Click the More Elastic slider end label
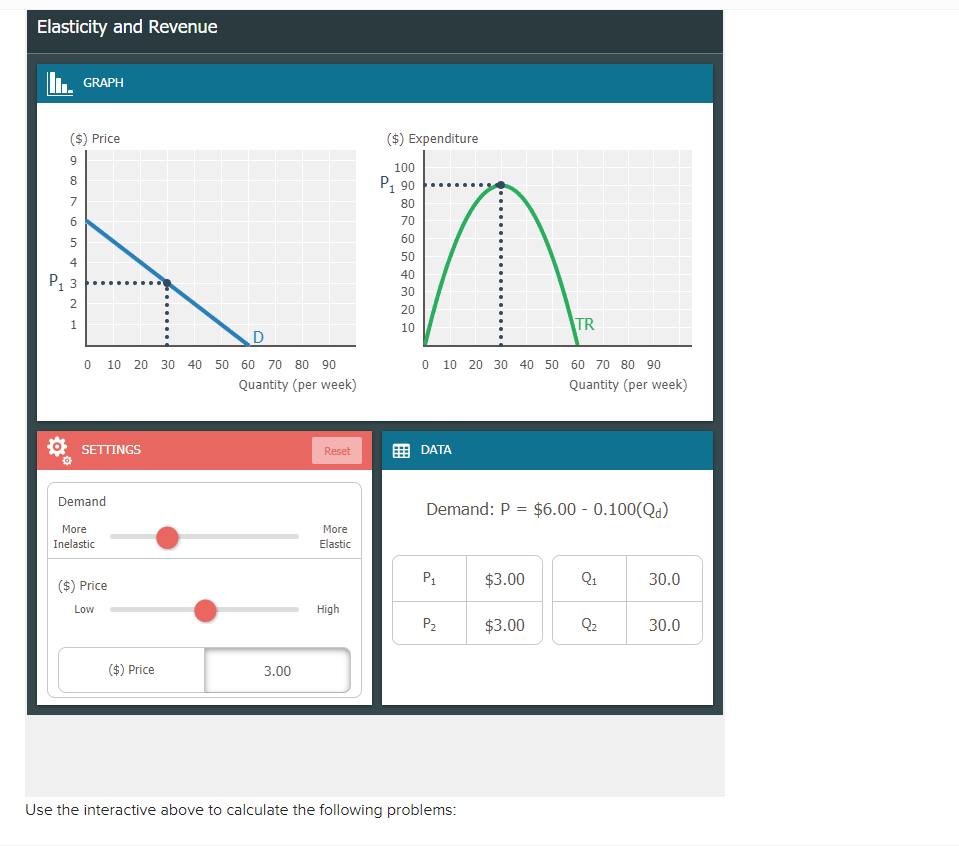The width and height of the screenshot is (959, 846). click(335, 536)
